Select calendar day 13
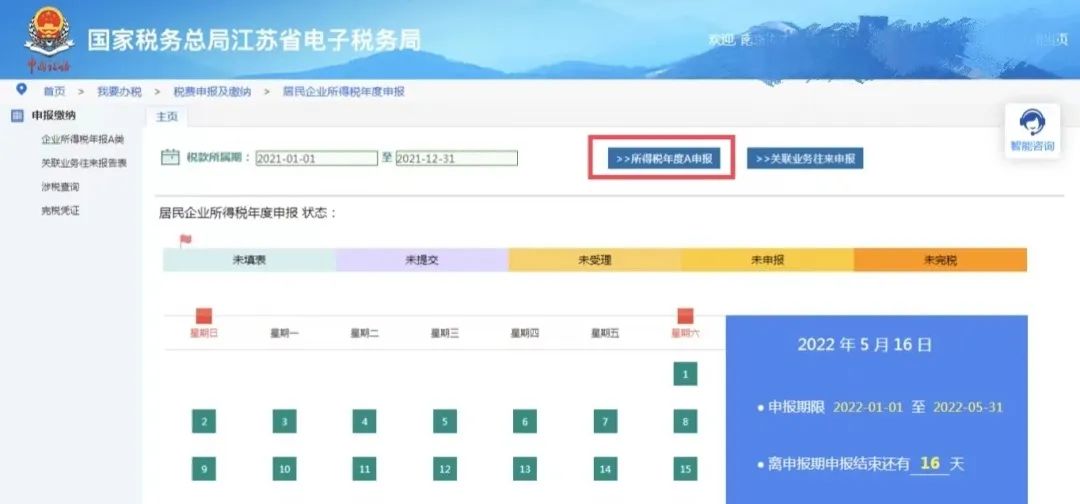The width and height of the screenshot is (1080, 504). [525, 469]
